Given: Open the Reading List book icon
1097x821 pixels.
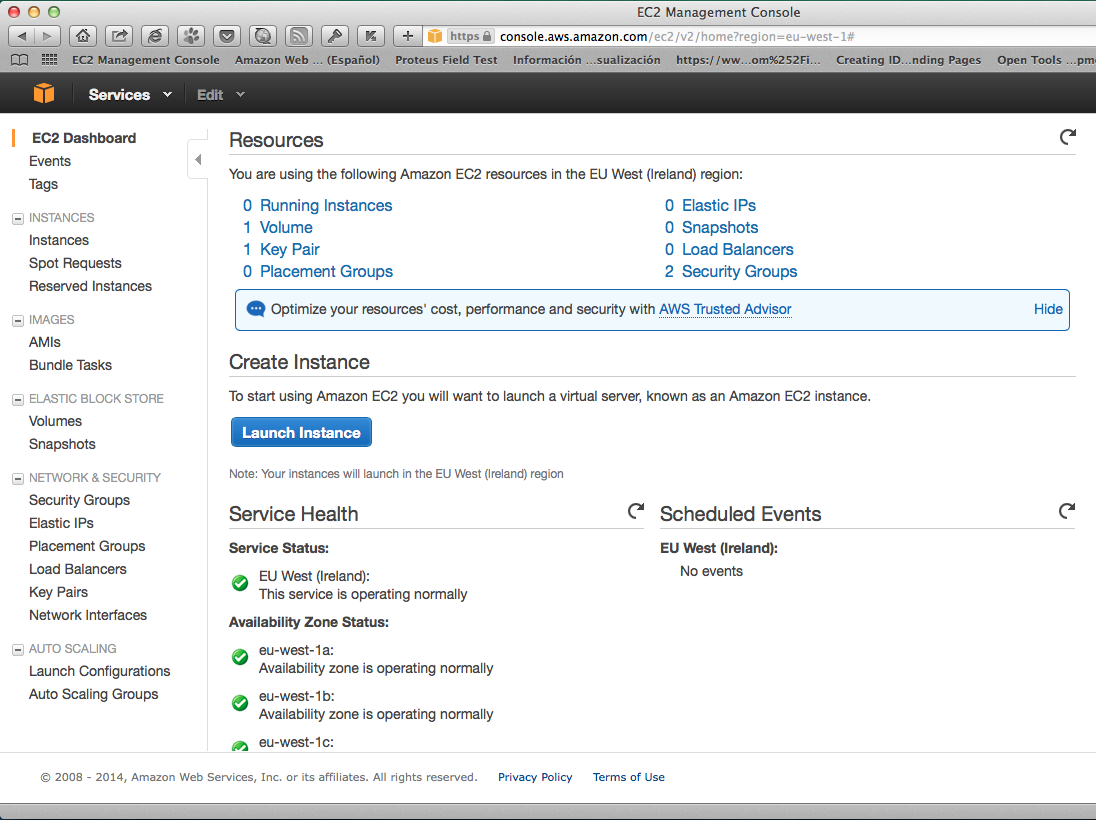Looking at the screenshot, I should point(19,60).
